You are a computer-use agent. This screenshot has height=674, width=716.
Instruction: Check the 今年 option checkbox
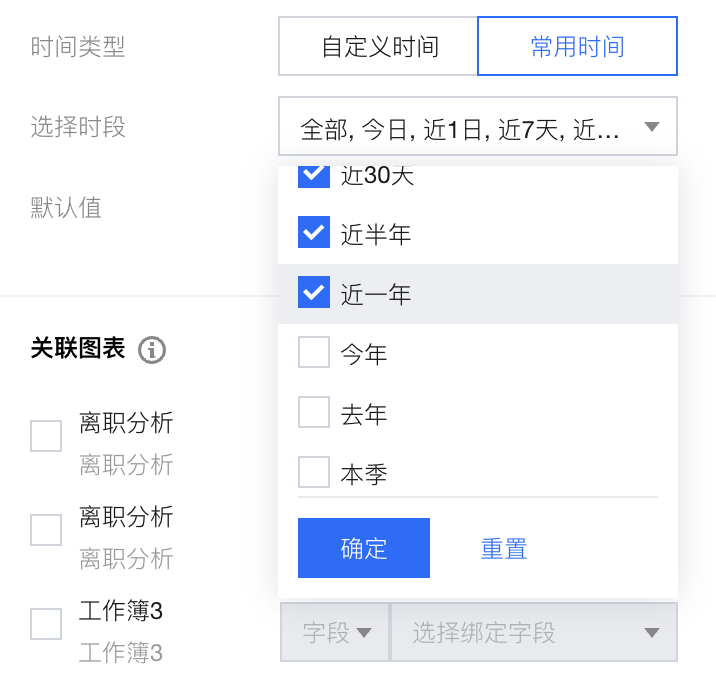[x=314, y=353]
